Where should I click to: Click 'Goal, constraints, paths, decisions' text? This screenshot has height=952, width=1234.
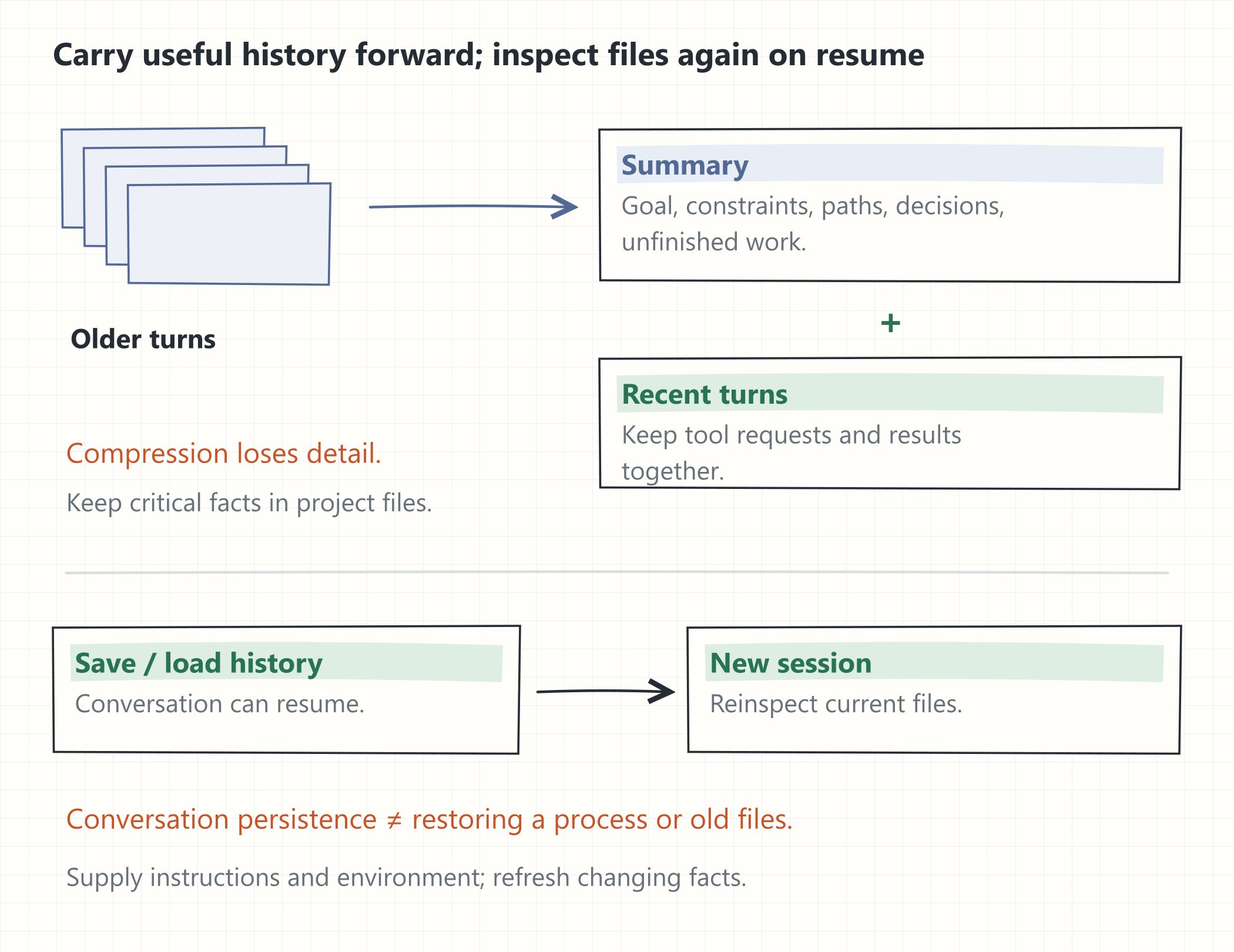click(813, 206)
